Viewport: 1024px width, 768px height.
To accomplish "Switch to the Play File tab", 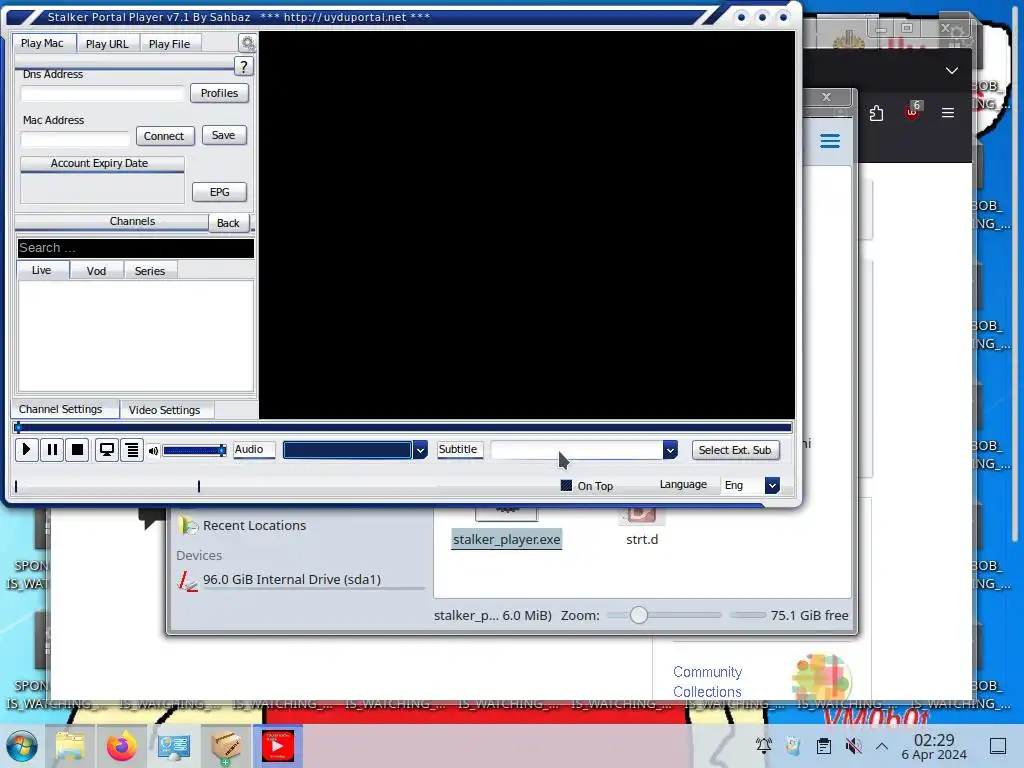I will tap(169, 44).
